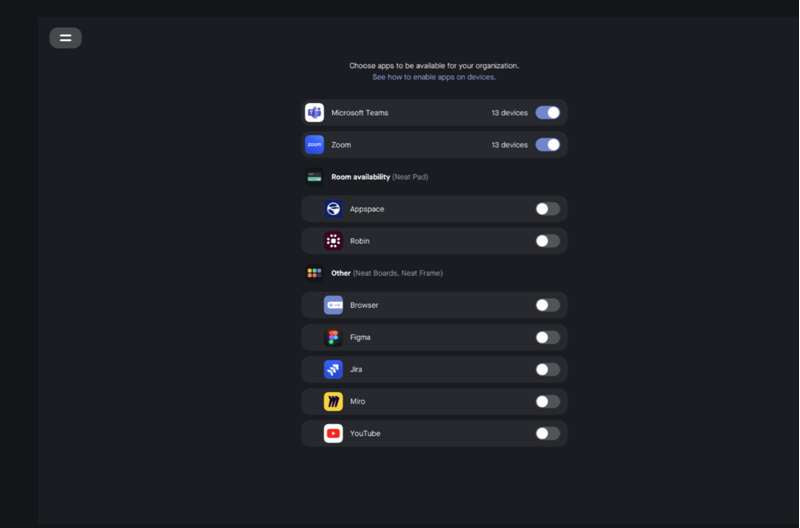Viewport: 800px width, 528px height.
Task: Click the YouTube app icon
Action: coord(333,434)
